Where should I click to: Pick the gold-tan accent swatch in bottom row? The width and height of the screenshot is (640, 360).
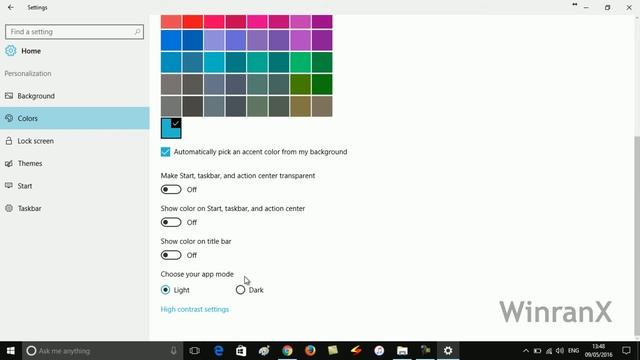point(300,106)
